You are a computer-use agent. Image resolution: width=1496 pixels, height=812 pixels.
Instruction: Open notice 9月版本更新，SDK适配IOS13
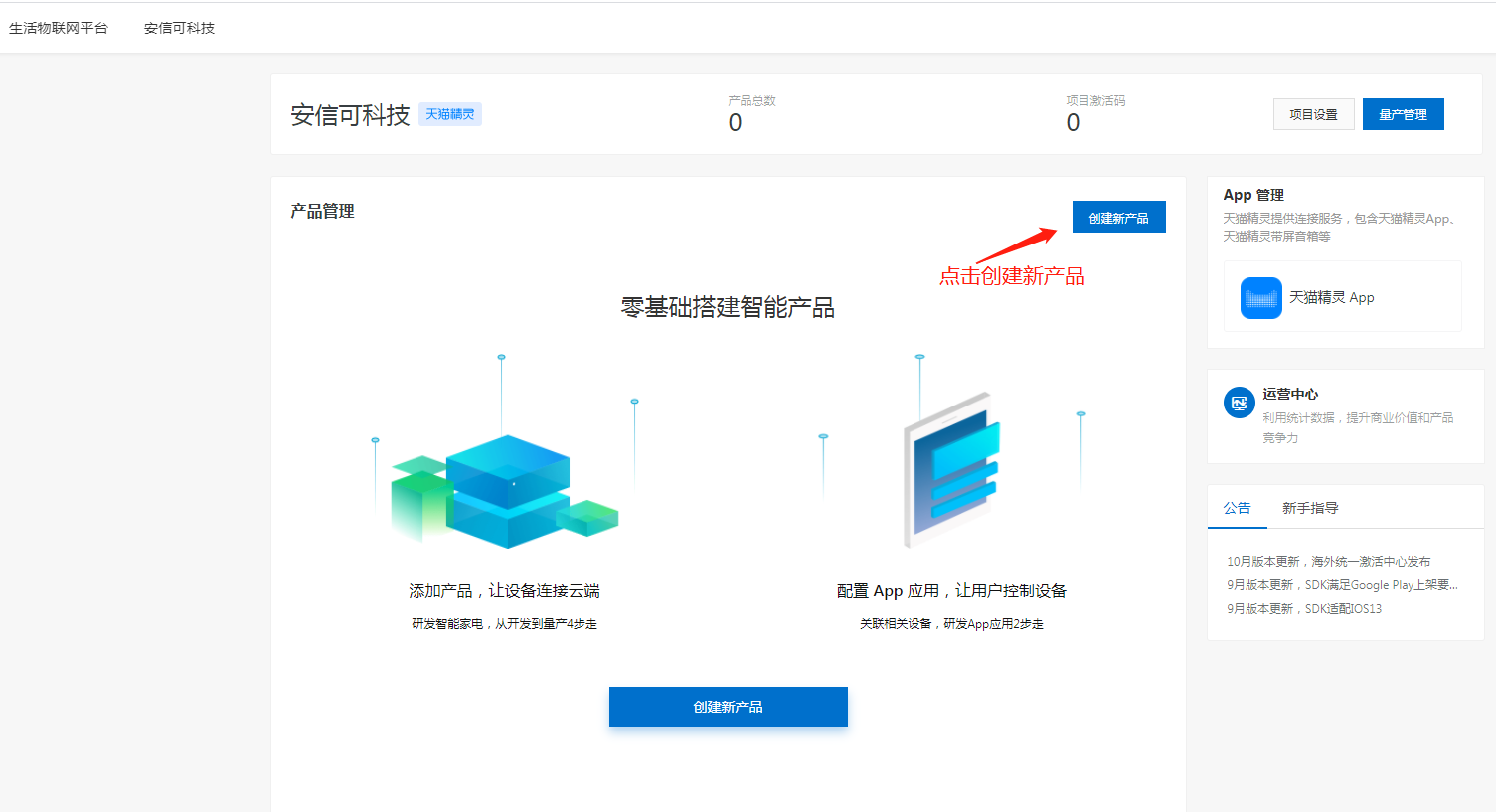(1304, 609)
